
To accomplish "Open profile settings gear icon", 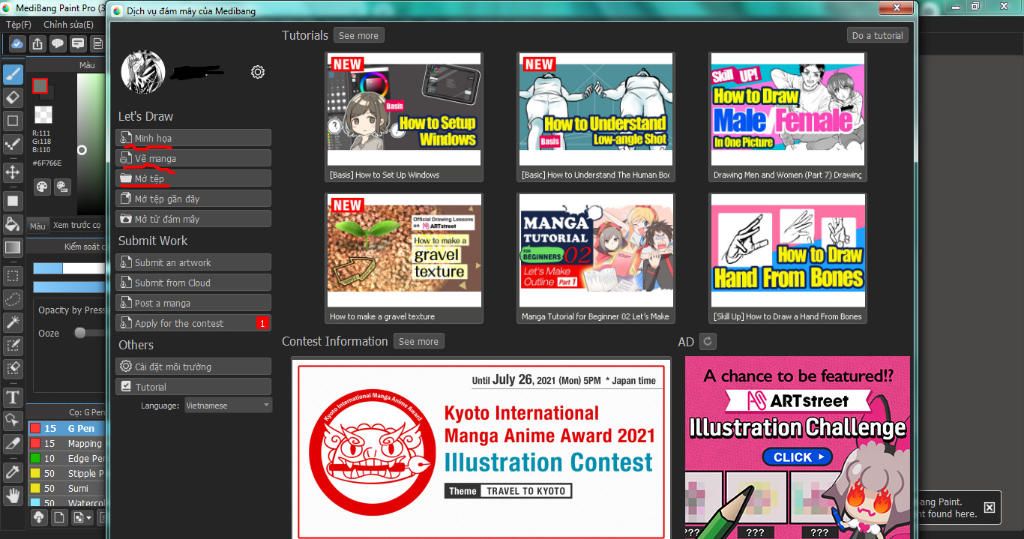I will (x=258, y=72).
